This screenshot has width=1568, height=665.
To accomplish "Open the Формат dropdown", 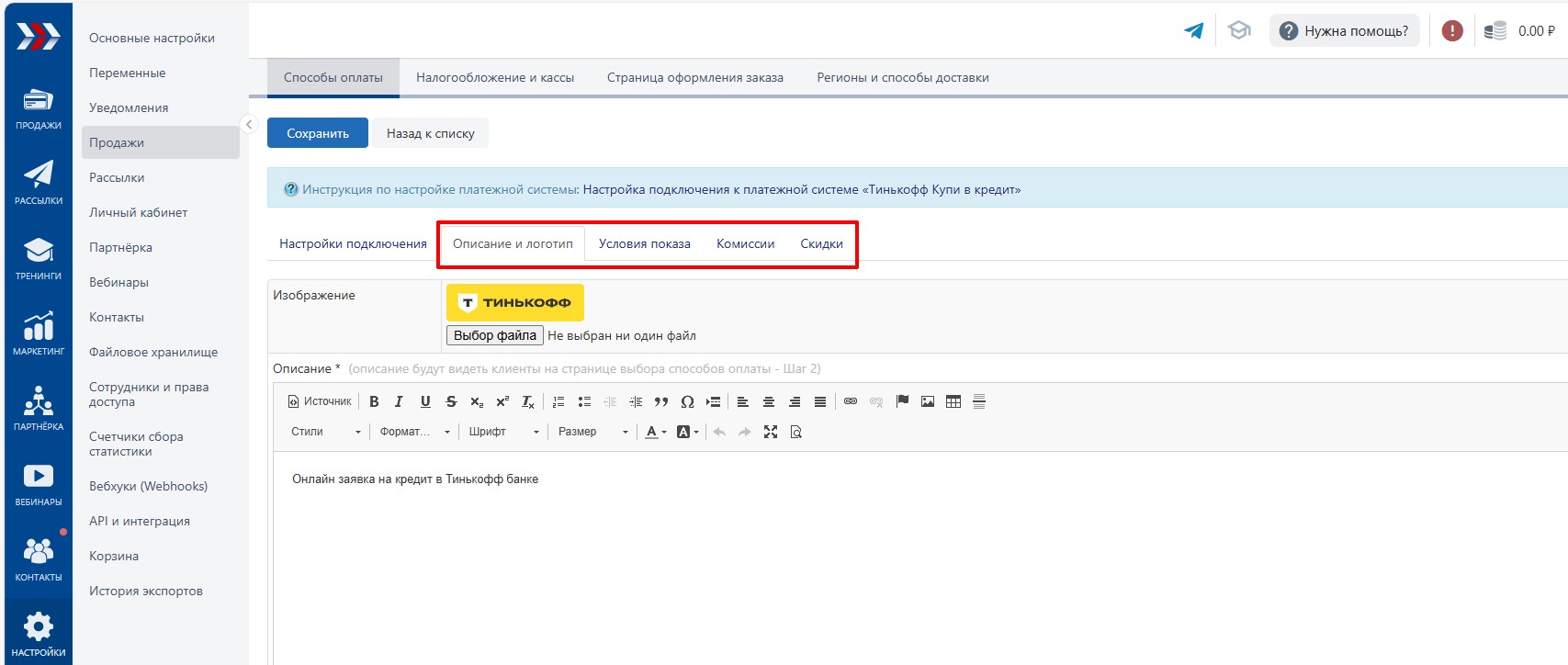I will tap(415, 432).
